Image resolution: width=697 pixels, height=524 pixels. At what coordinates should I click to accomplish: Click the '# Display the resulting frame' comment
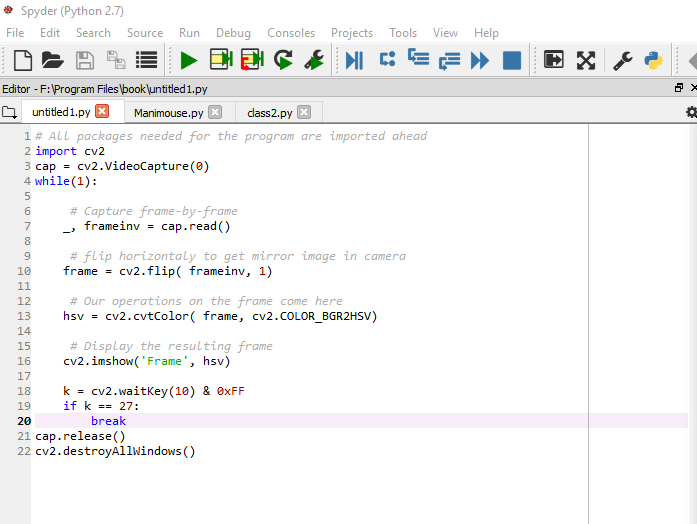point(171,346)
